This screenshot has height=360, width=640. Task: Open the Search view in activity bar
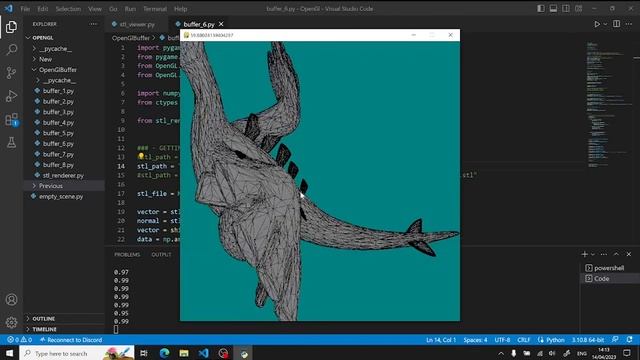click(x=11, y=50)
